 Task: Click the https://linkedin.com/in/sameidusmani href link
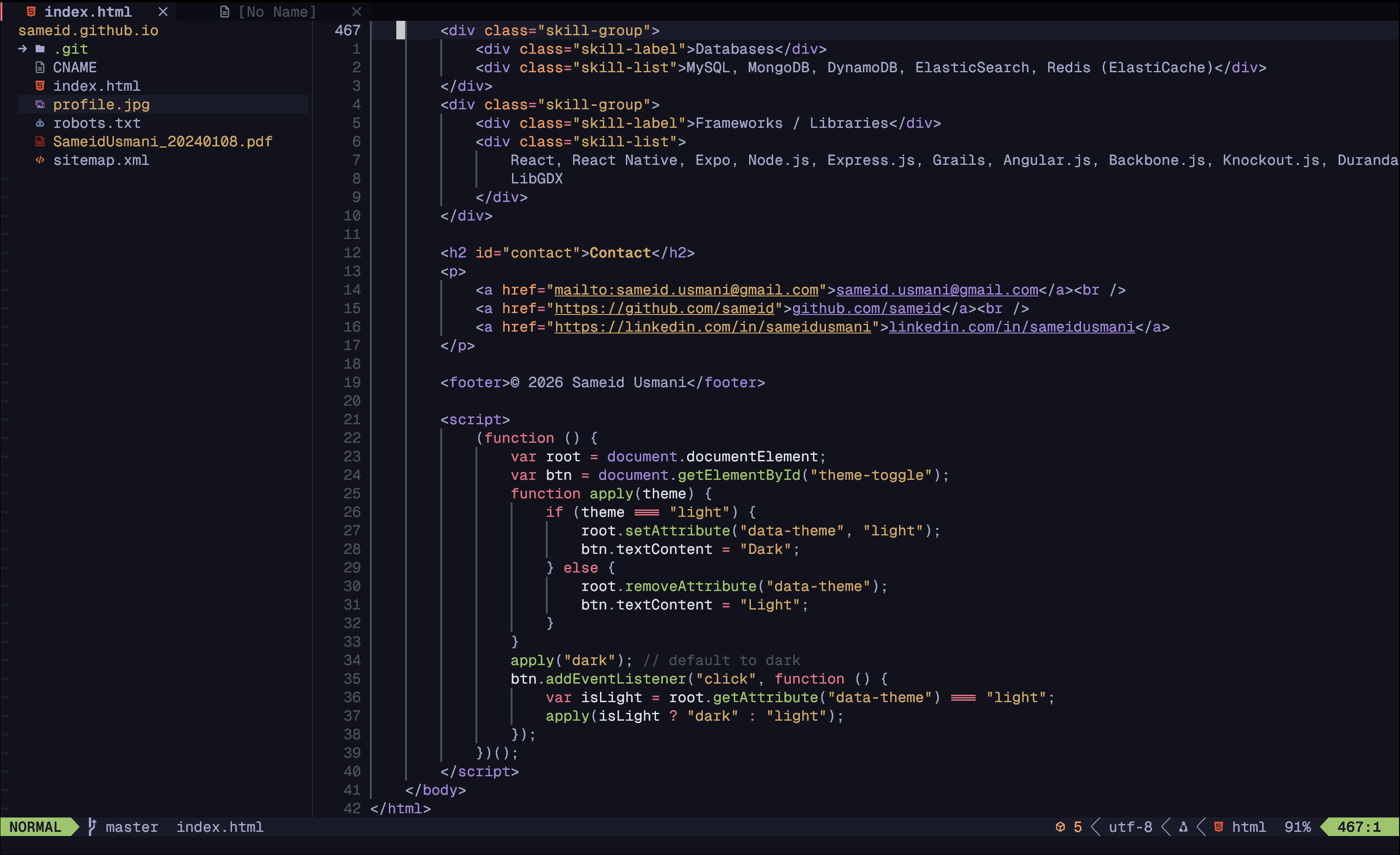click(712, 327)
